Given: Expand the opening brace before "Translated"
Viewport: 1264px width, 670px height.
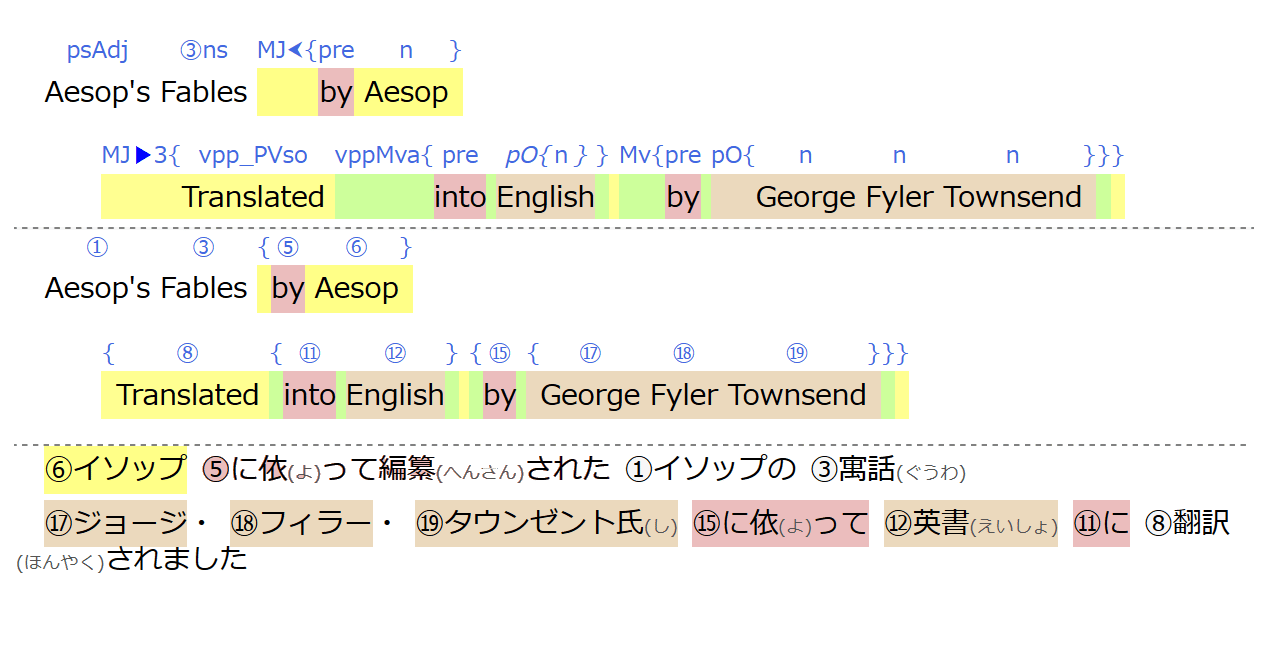Looking at the screenshot, I should (x=107, y=353).
